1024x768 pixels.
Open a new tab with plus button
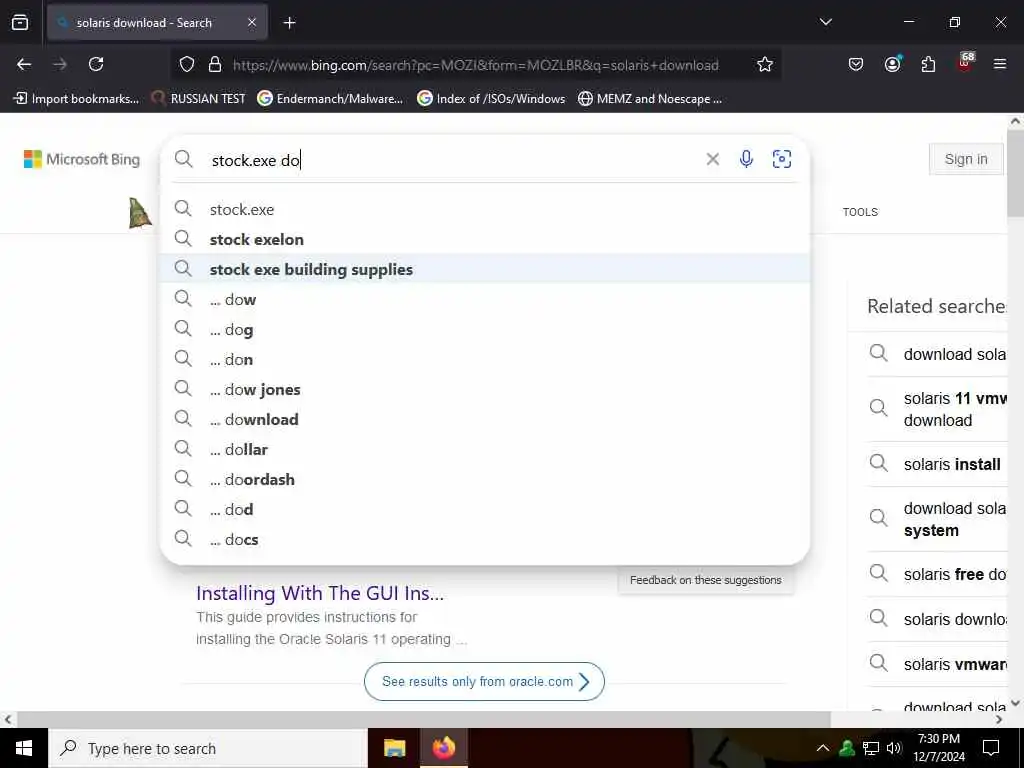[x=289, y=23]
